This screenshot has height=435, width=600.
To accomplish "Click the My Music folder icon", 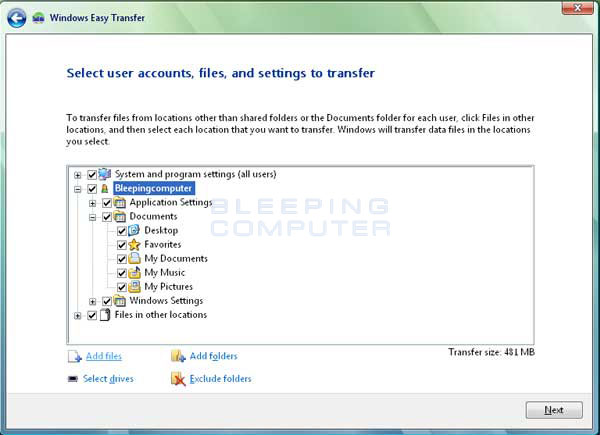I will click(x=134, y=272).
